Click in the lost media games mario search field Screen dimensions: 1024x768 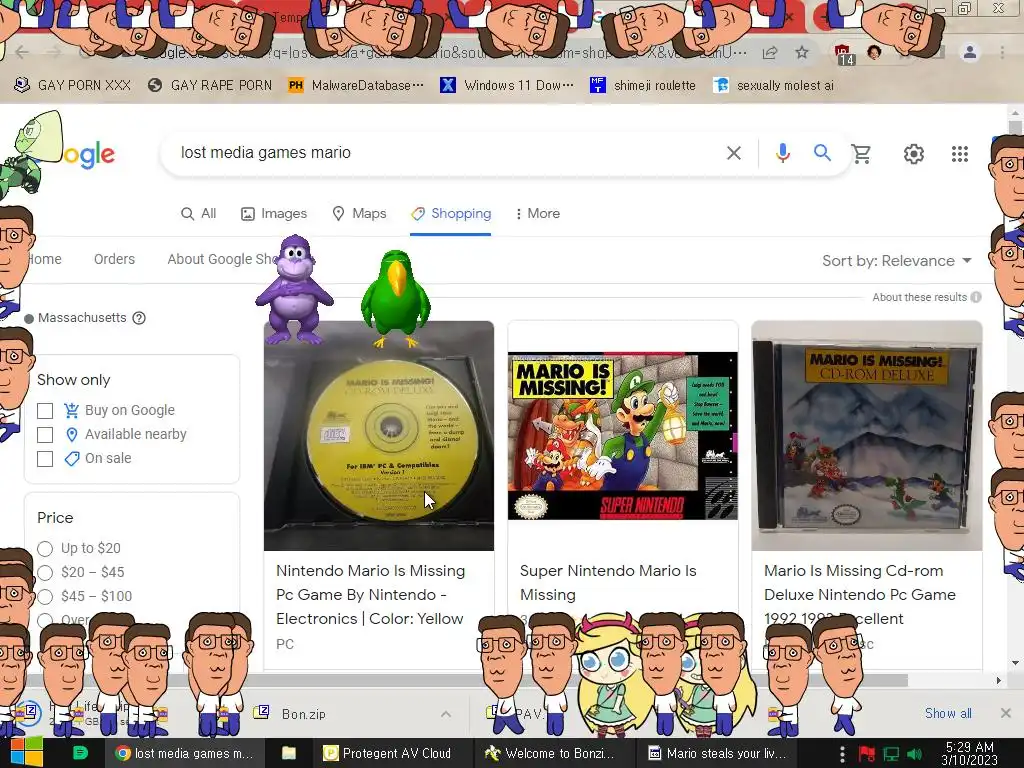(x=444, y=153)
